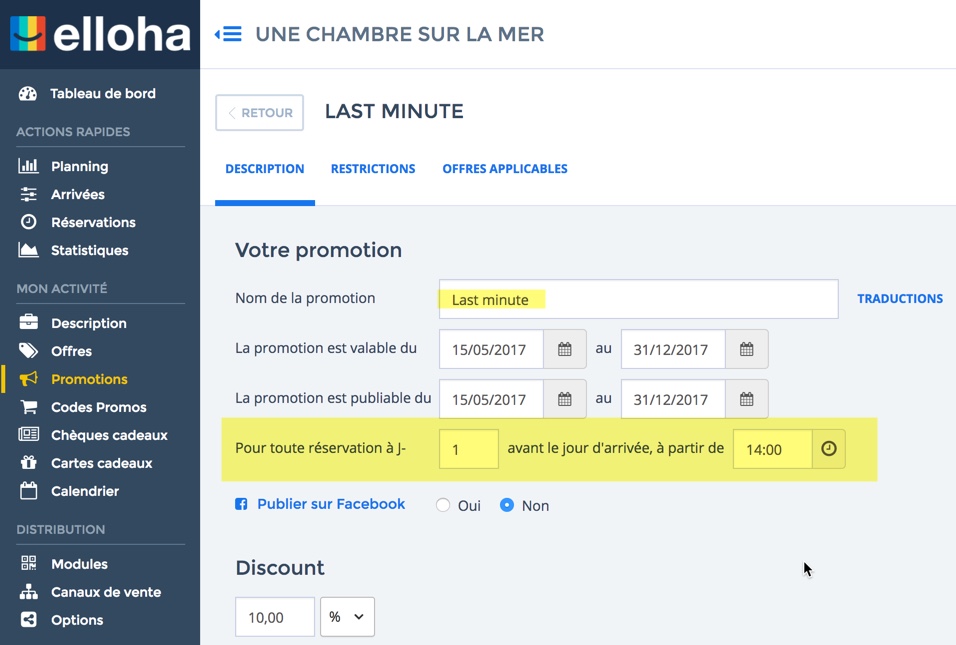This screenshot has height=645, width=956.
Task: Click the Promotions megaphone icon
Action: pos(29,379)
